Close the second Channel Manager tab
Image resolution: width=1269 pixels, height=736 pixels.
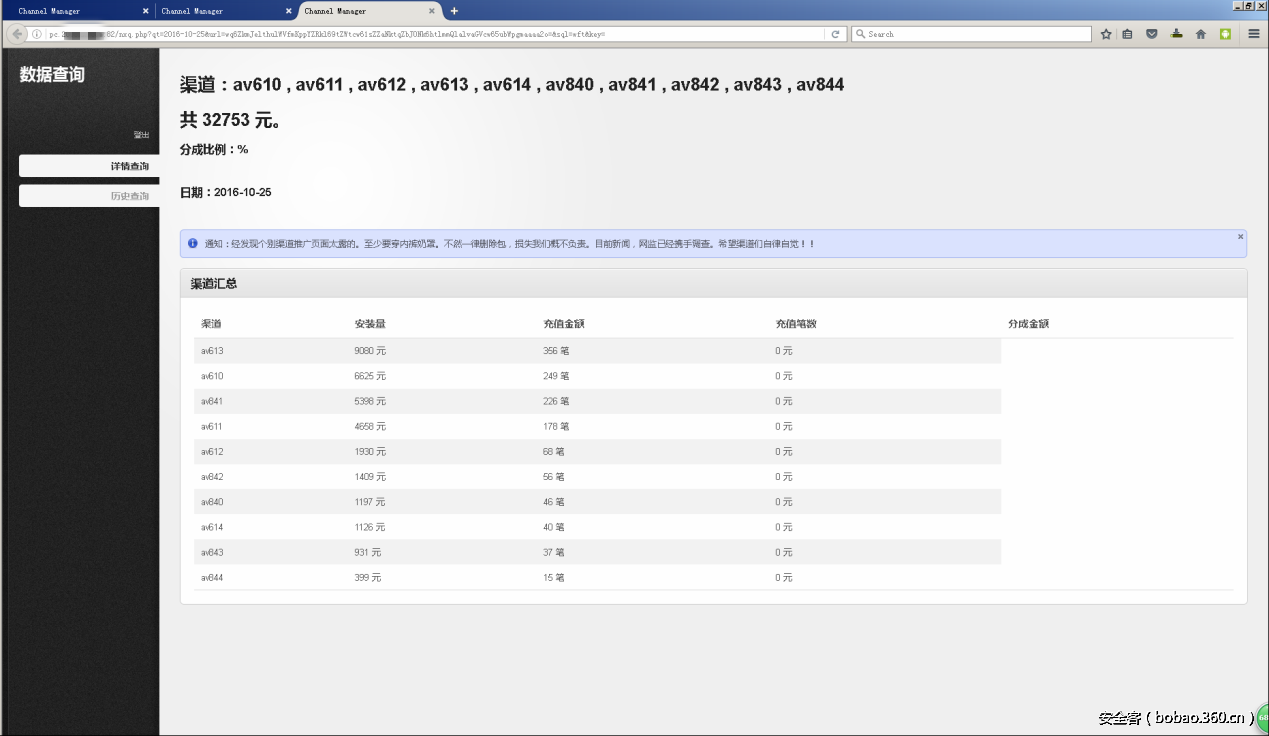pyautogui.click(x=289, y=11)
